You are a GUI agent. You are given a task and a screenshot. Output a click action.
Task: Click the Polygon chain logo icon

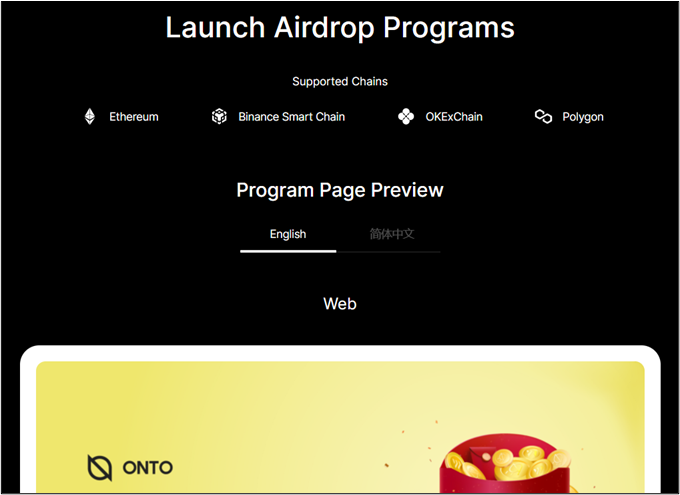(x=543, y=117)
